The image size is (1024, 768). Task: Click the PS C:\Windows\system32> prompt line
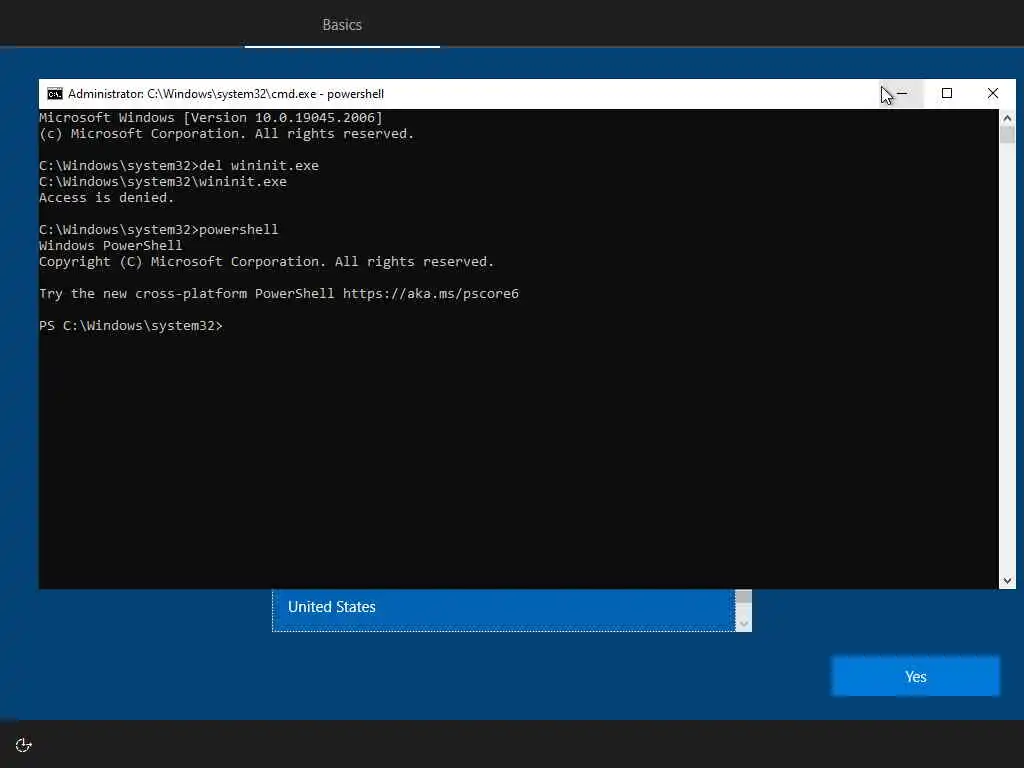click(131, 326)
